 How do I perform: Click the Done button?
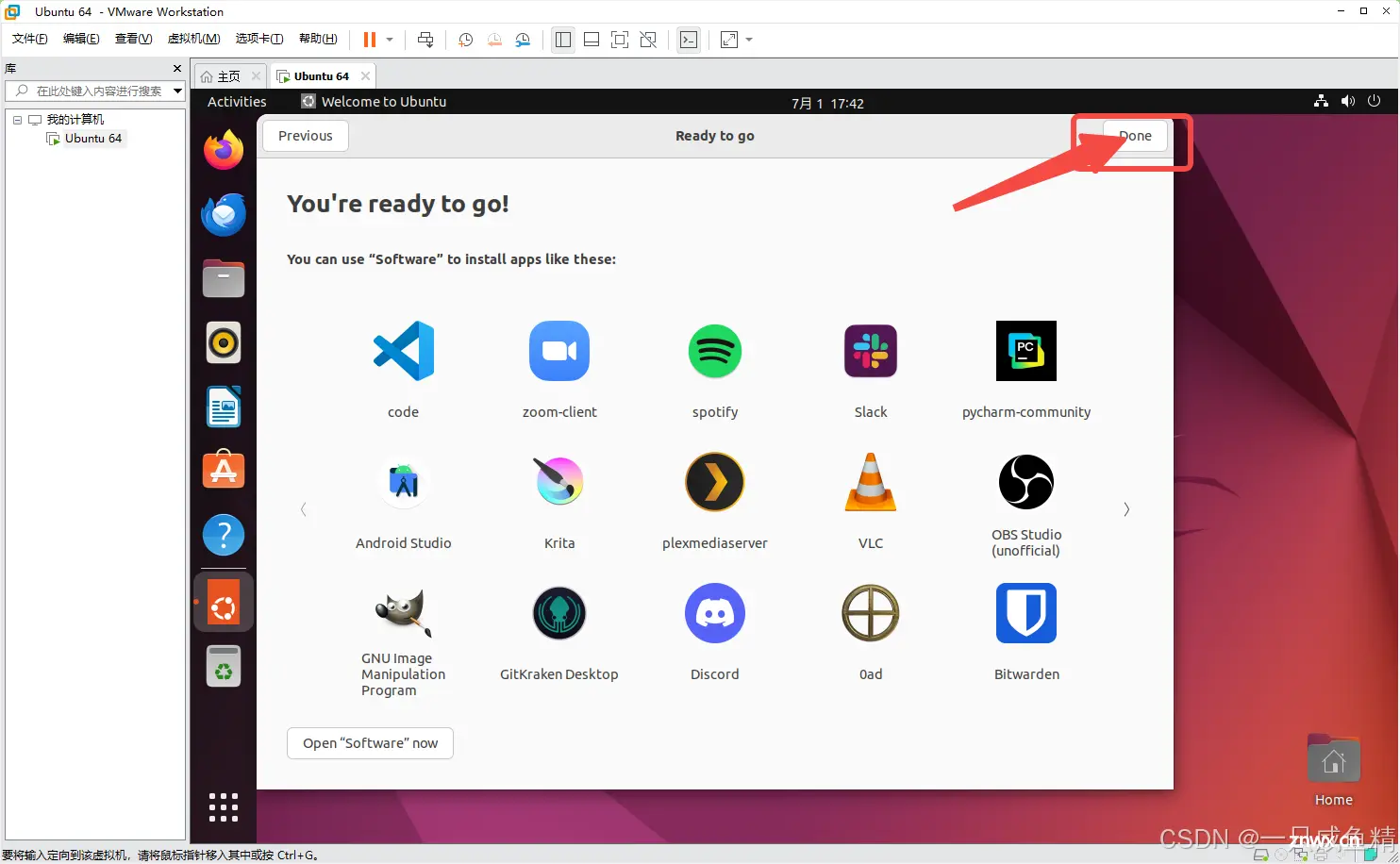click(1135, 136)
